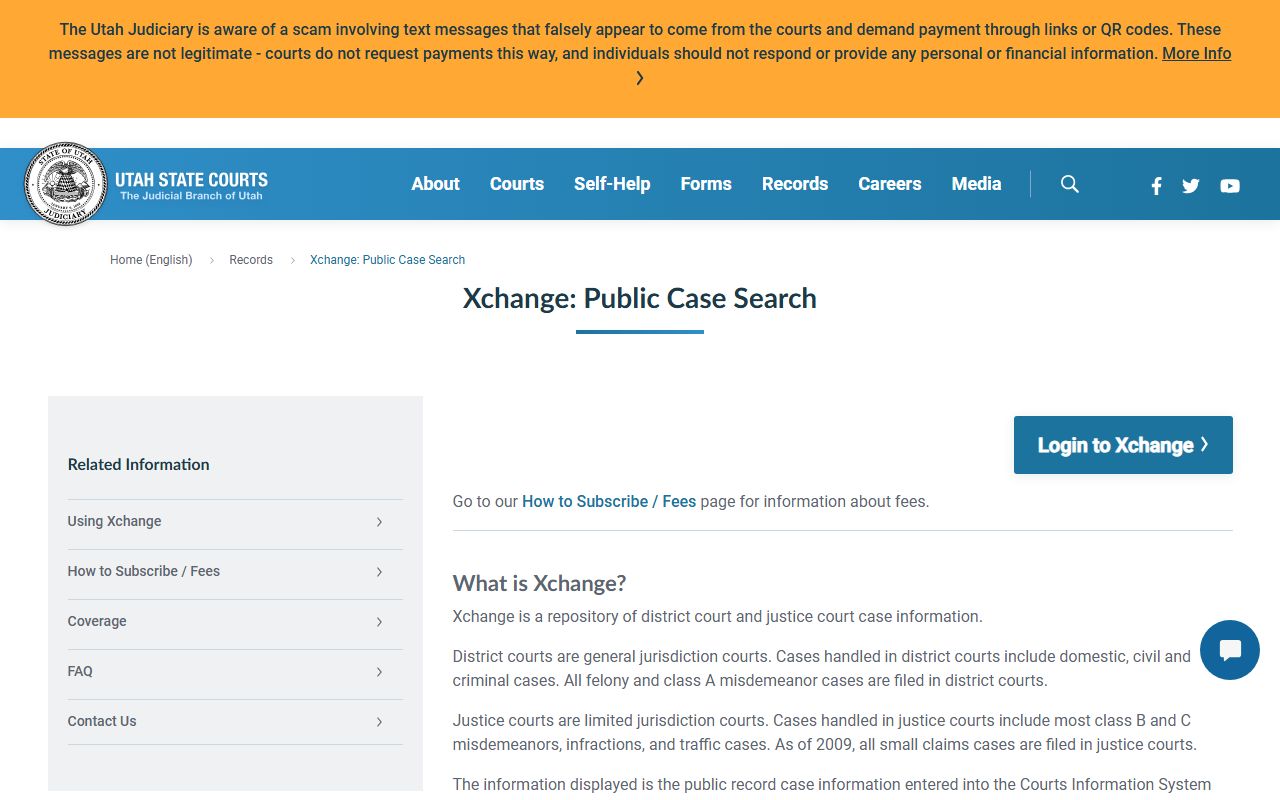Open the site search magnifier icon

click(x=1070, y=184)
